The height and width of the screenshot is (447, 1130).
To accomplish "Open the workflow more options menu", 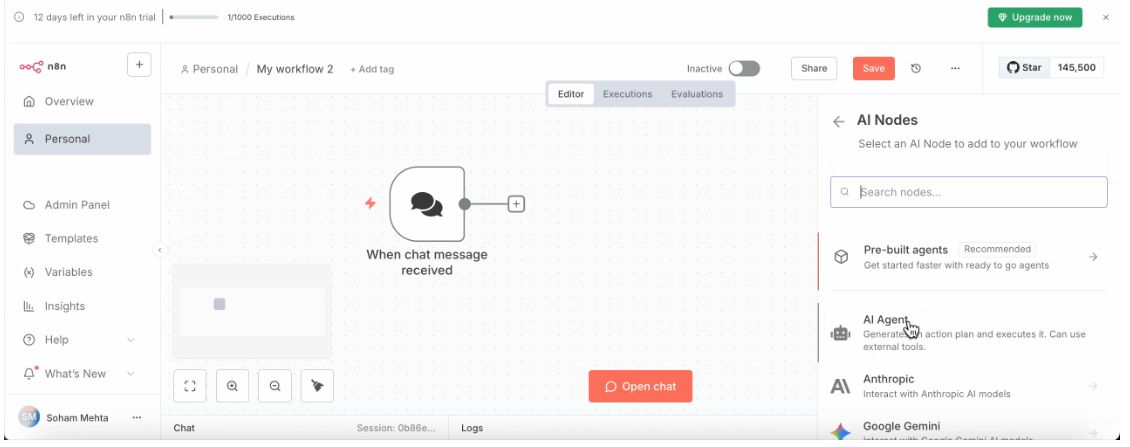I will click(955, 68).
